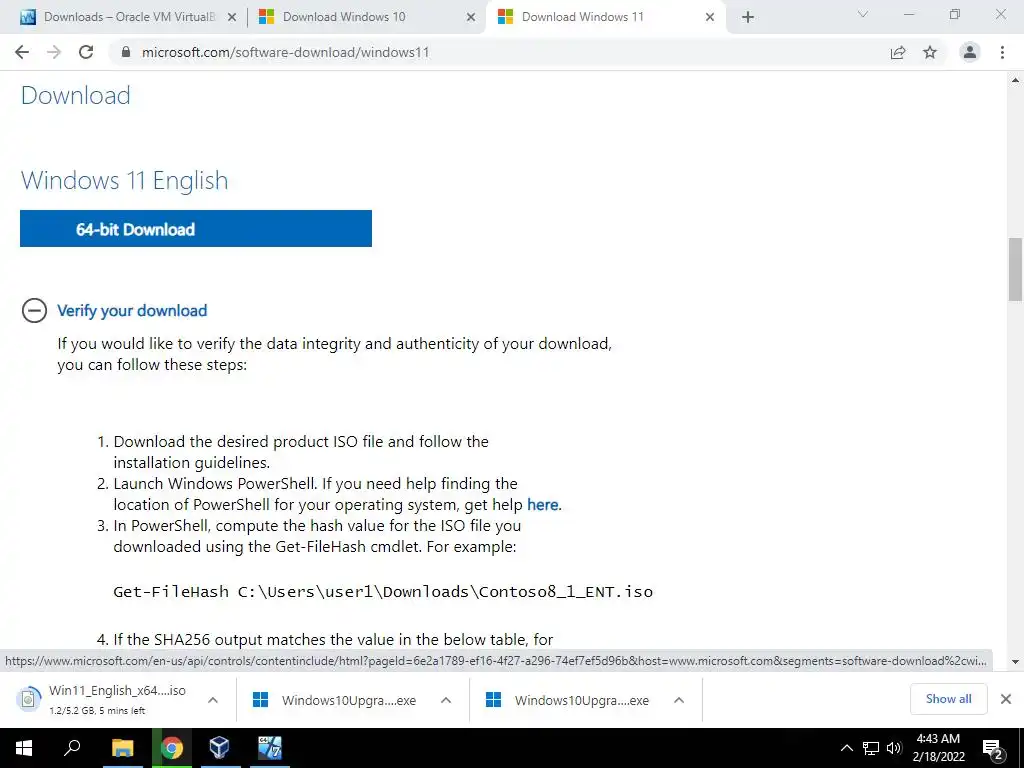Open a new tab with the plus button
Viewport: 1024px width, 768px height.
748,17
